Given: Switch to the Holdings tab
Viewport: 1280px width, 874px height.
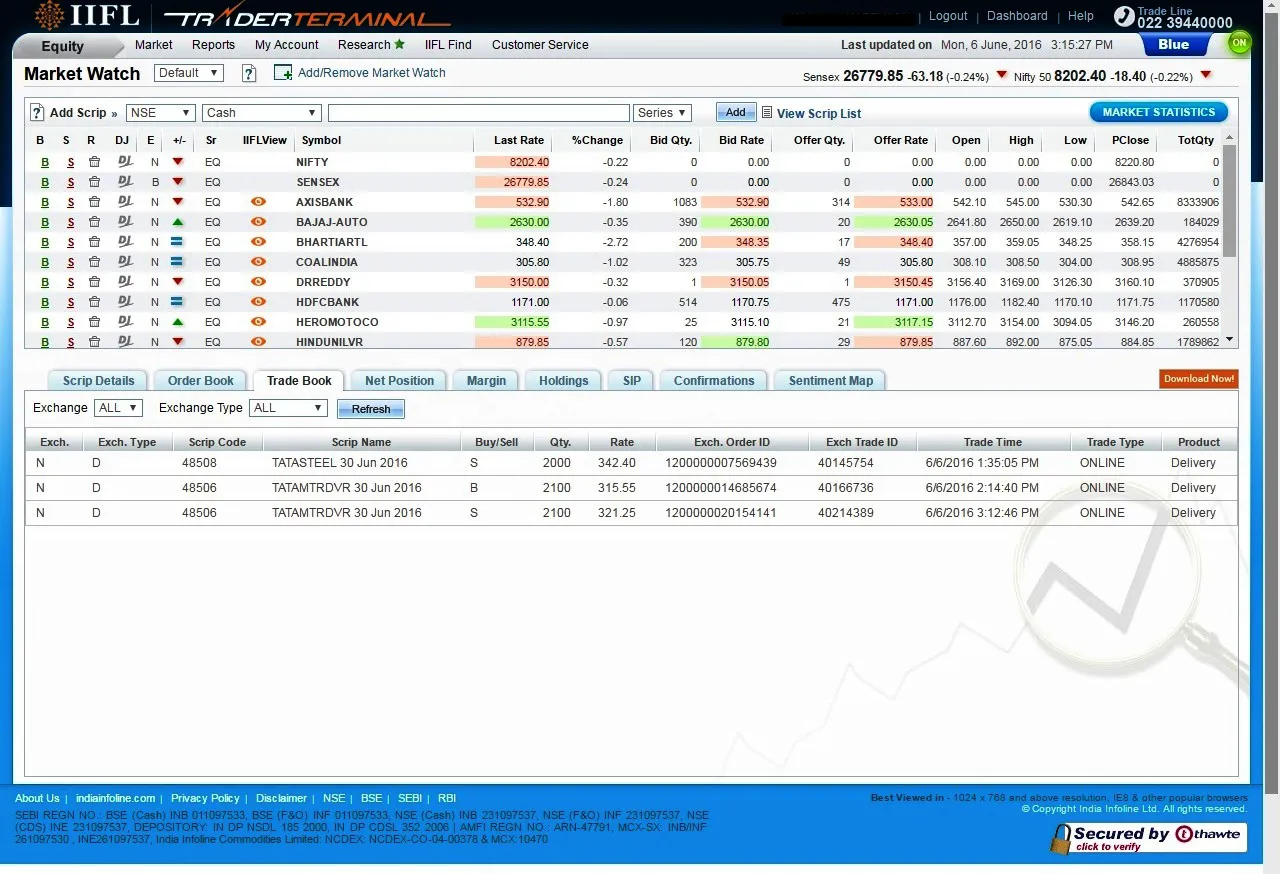Looking at the screenshot, I should point(563,381).
